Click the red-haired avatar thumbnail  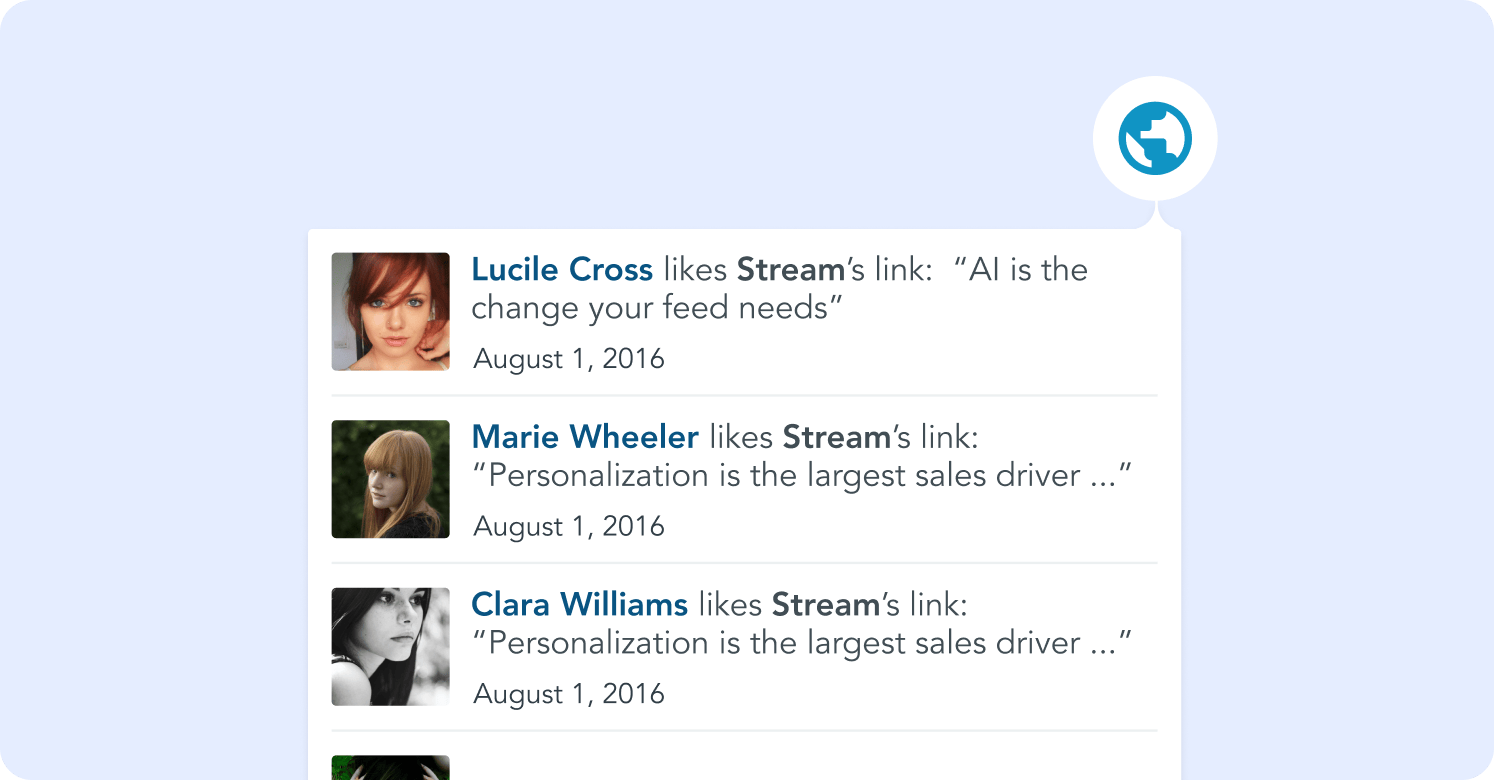pos(390,311)
